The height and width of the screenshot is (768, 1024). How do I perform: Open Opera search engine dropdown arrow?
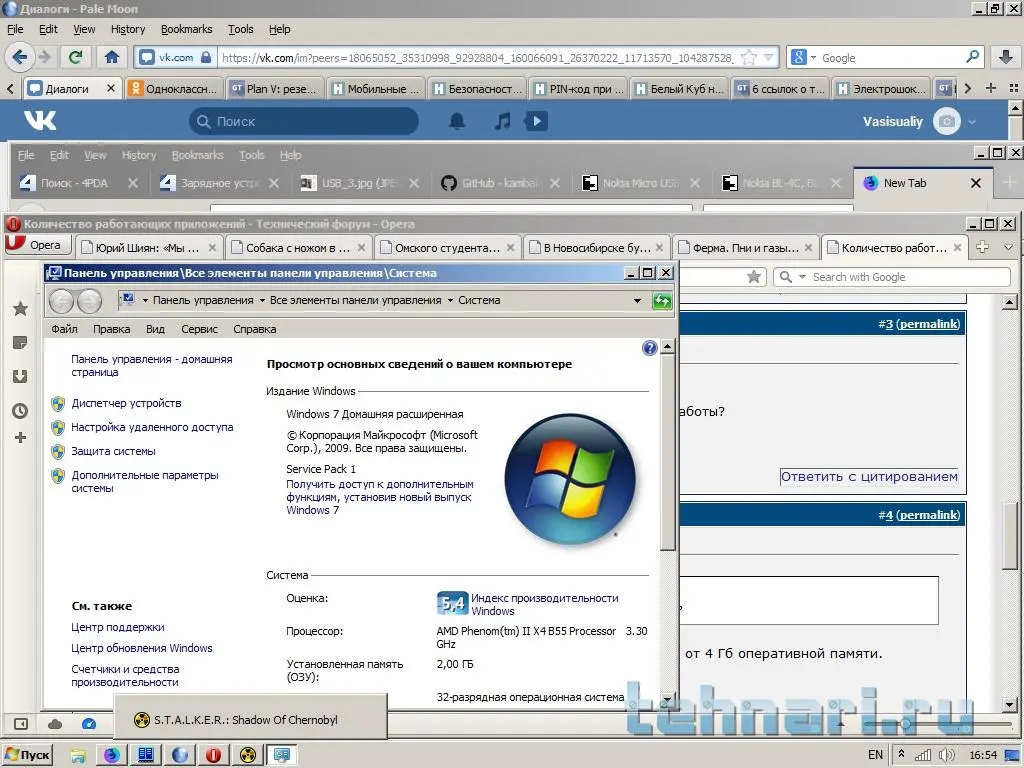802,277
